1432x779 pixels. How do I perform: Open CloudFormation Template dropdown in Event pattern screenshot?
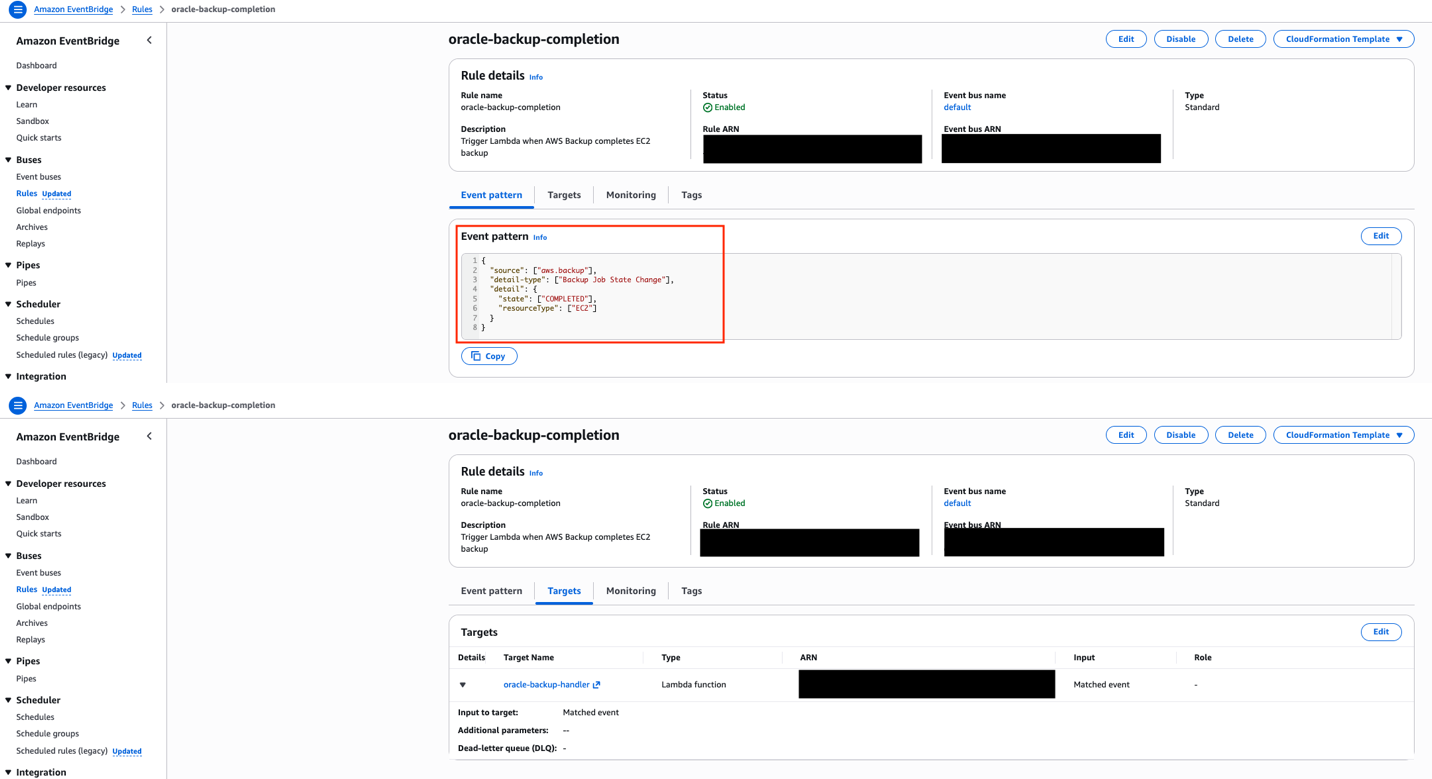click(x=1343, y=39)
